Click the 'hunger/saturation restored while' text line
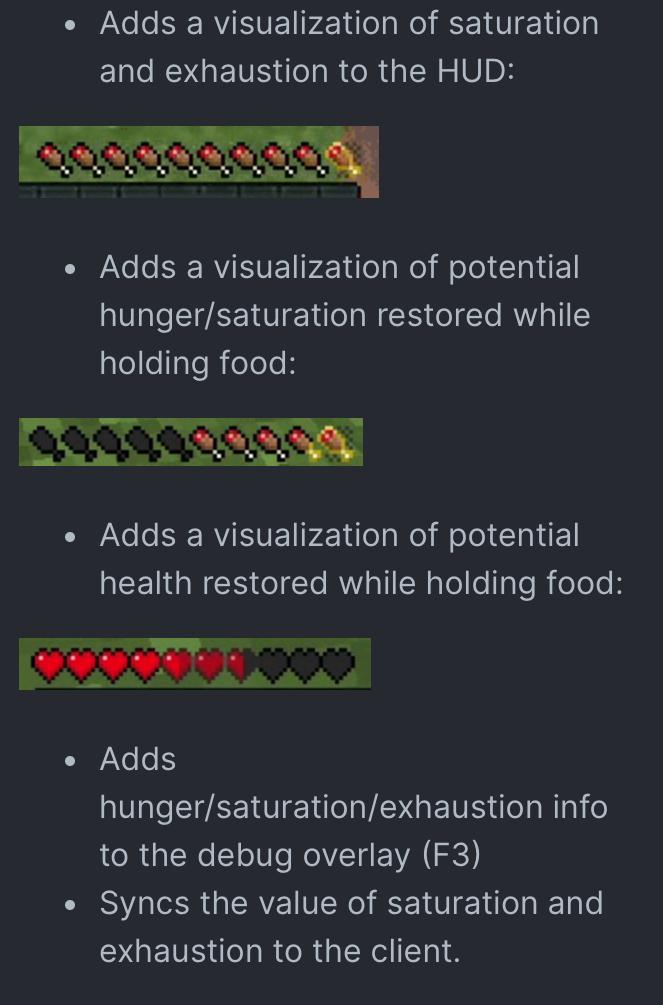Viewport: 663px width, 1005px height. point(345,315)
